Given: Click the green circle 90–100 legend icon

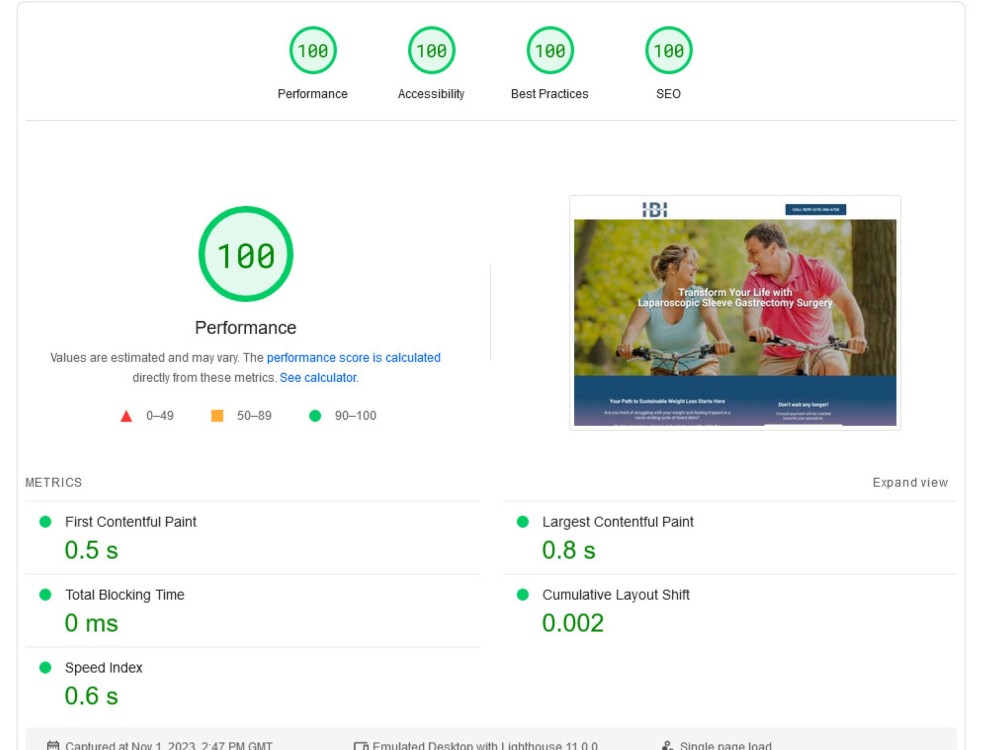Looking at the screenshot, I should tap(315, 416).
